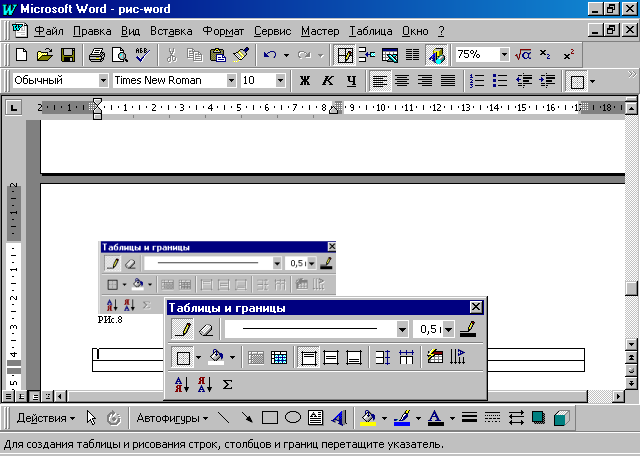Viewport: 640px width, 456px height.
Task: Insert table icon in front panel
Action: [279, 358]
